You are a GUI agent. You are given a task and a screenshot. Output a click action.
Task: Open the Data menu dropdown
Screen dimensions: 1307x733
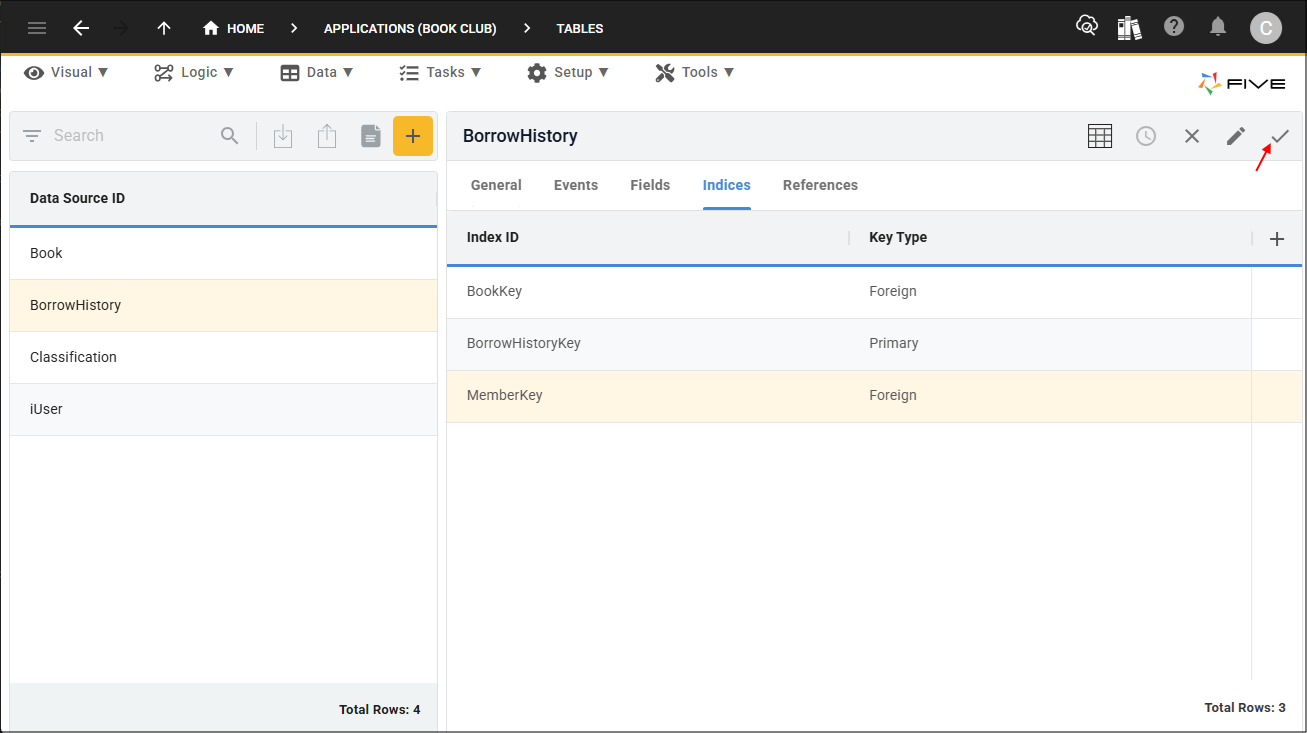317,72
